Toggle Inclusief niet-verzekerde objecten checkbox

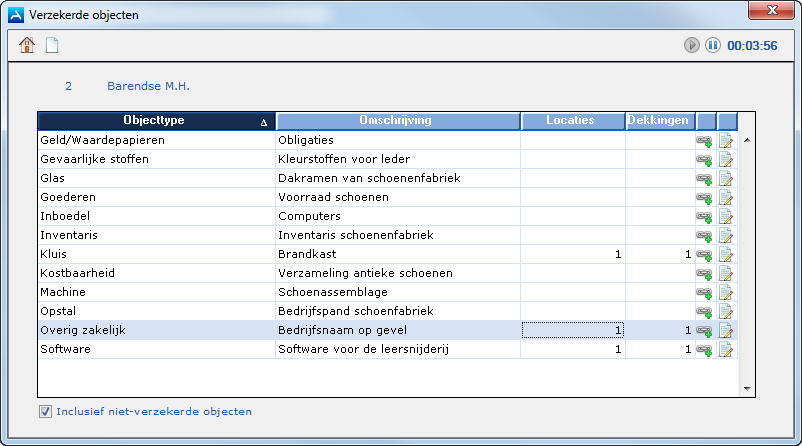pyautogui.click(x=45, y=411)
